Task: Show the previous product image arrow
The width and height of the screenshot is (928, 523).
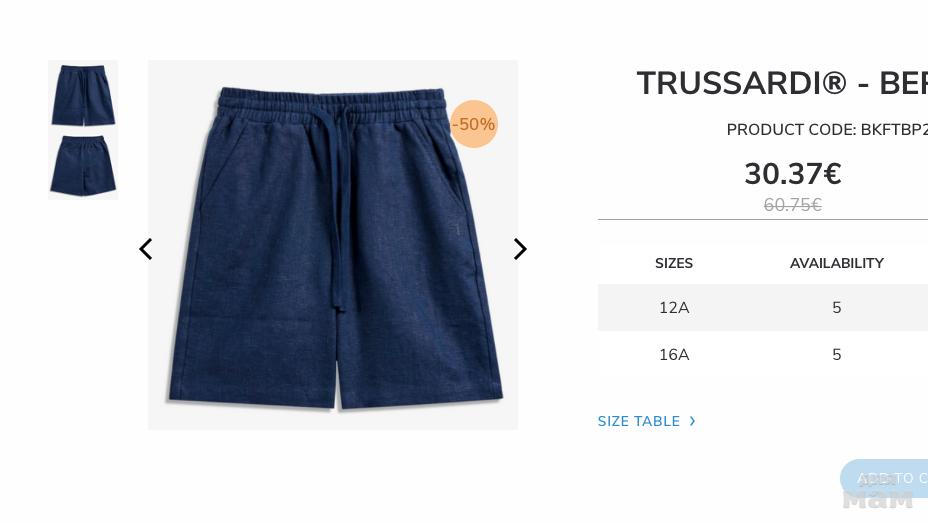Action: (x=146, y=249)
